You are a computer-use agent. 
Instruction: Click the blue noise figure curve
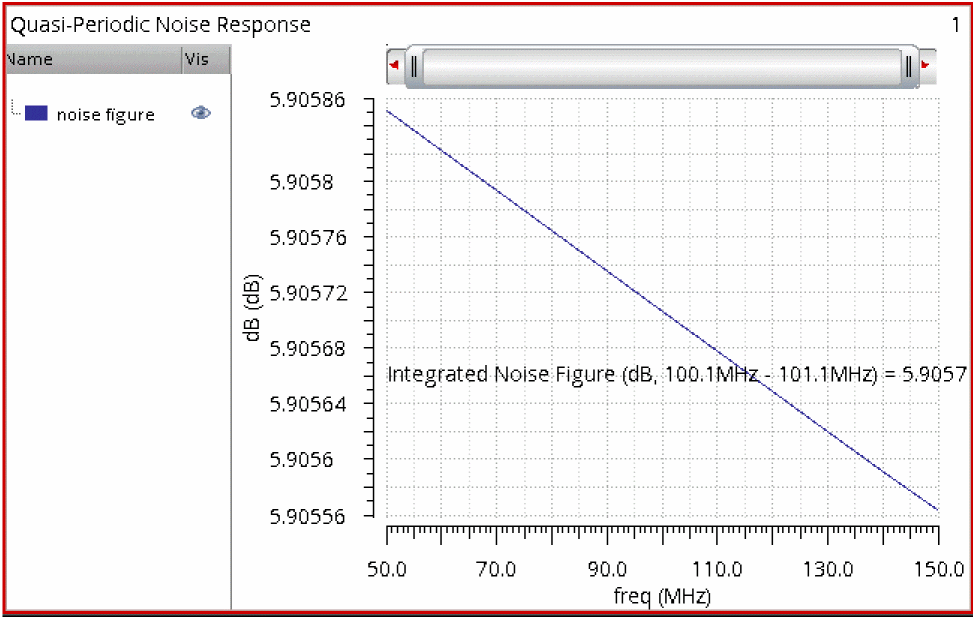(662, 310)
